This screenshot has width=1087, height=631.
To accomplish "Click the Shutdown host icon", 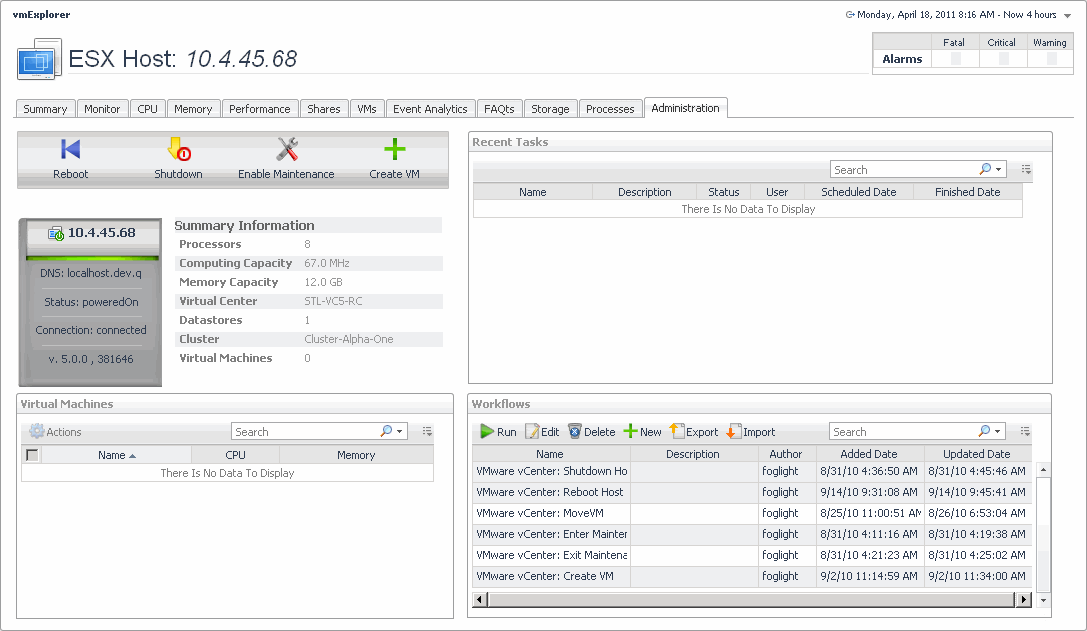I will 178,150.
